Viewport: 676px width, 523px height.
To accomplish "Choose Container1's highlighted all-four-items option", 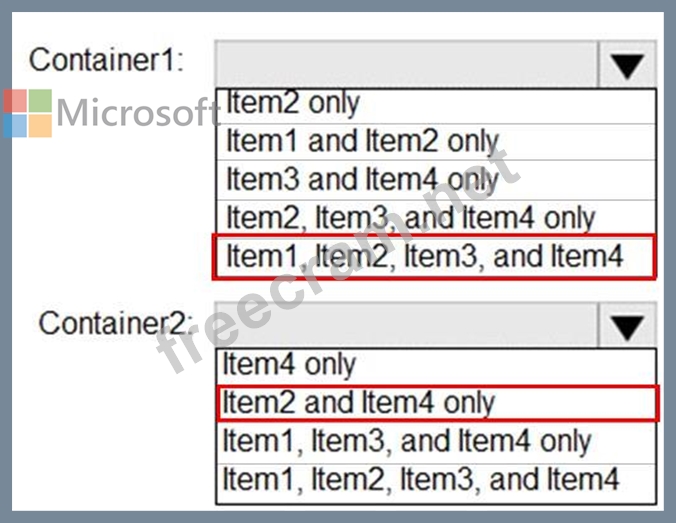I will (x=435, y=257).
